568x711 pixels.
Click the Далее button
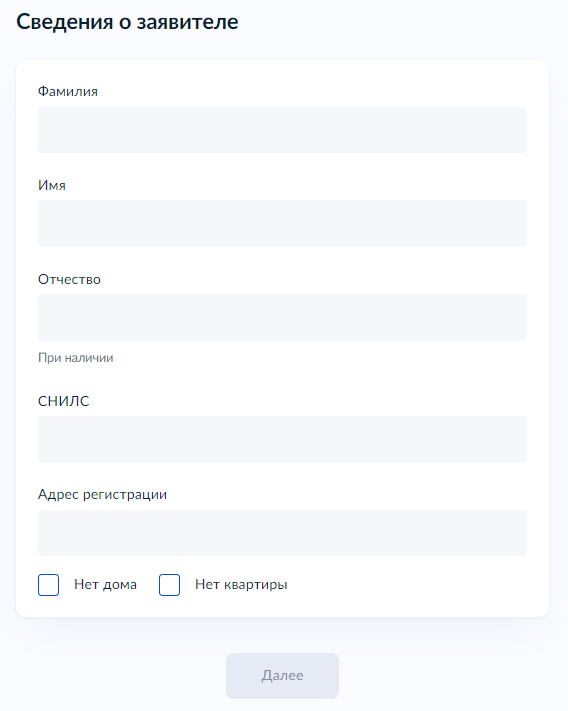pos(282,676)
